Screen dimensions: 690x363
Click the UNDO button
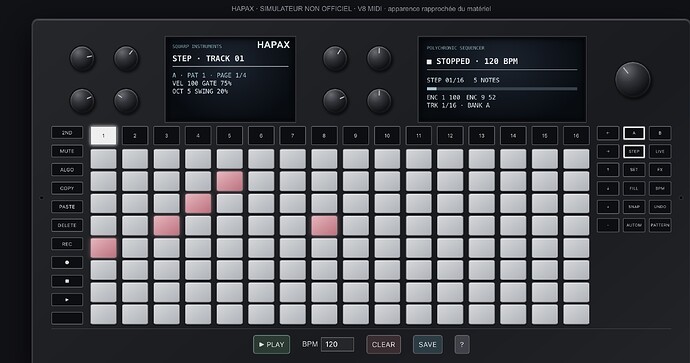point(660,207)
